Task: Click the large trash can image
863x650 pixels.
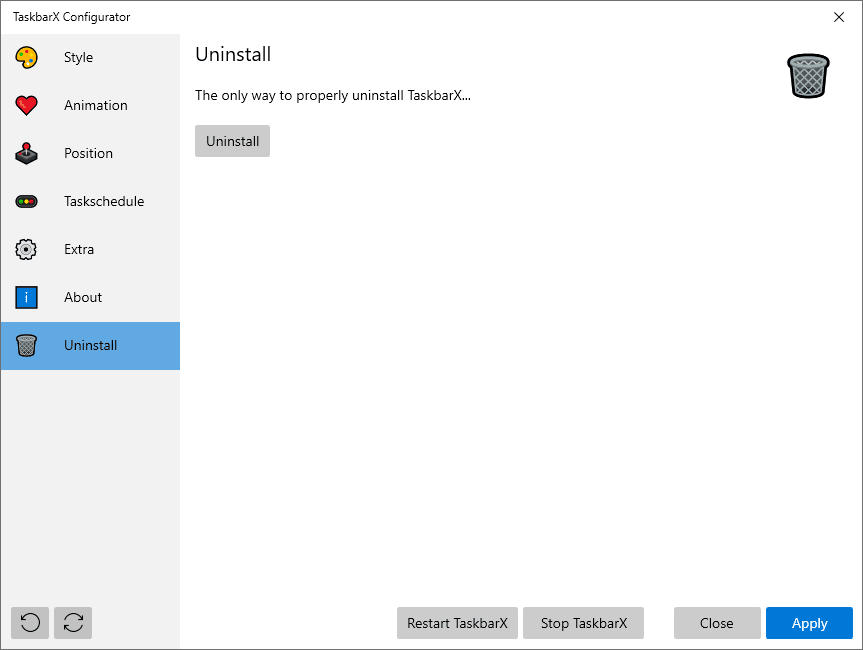Action: pos(808,76)
